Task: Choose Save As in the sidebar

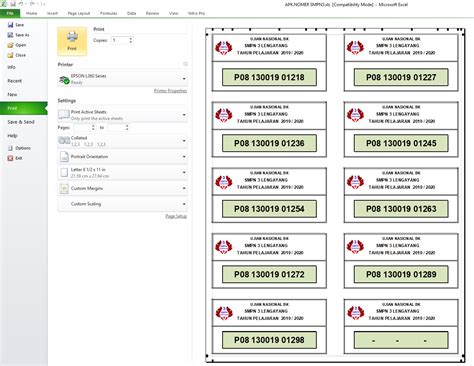Action: [x=18, y=35]
